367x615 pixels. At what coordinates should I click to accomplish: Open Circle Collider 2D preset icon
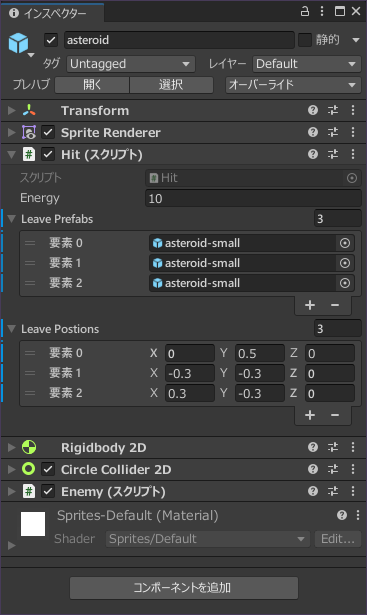[333, 469]
